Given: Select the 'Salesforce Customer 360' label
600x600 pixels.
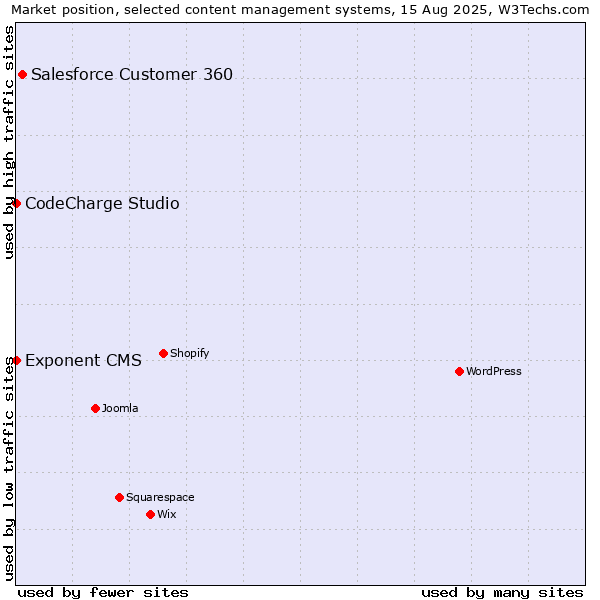Looking at the screenshot, I should coord(132,74).
